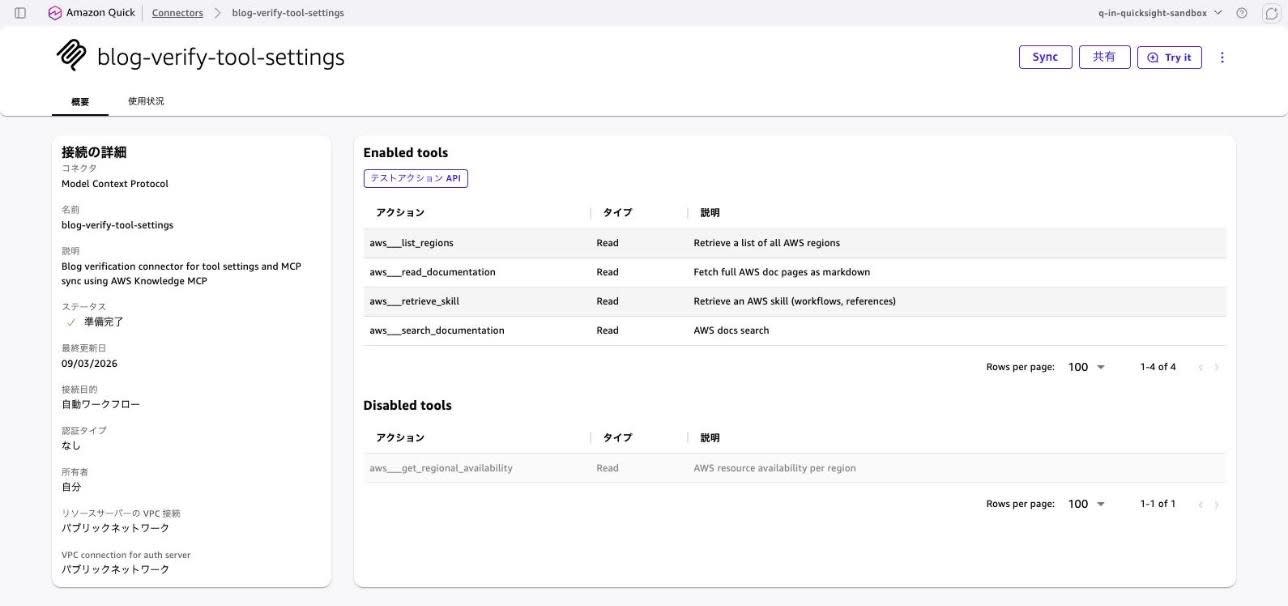Click 'Fetch full AWS doc pages as markdown' text
This screenshot has width=1288, height=606.
[781, 272]
